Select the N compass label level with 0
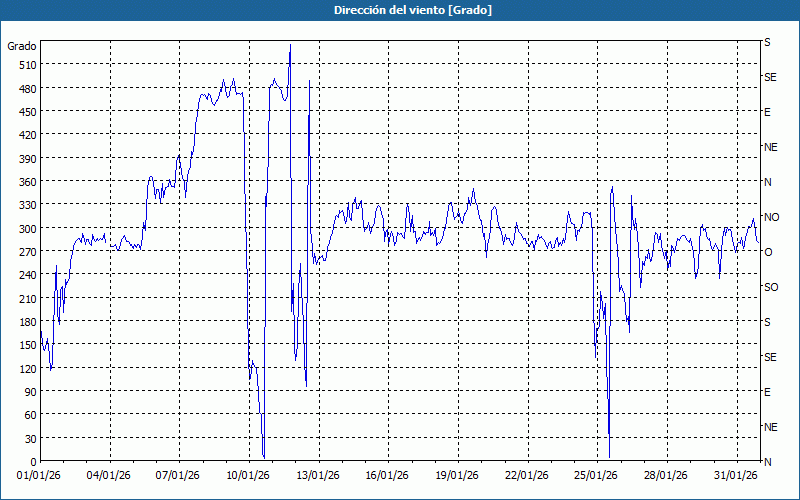 (767, 462)
